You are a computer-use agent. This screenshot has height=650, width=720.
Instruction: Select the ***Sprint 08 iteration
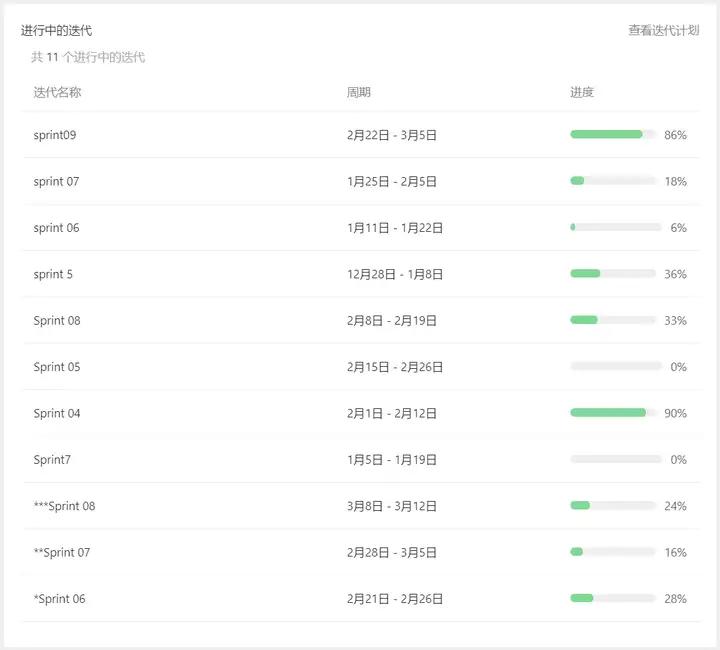[x=64, y=506]
